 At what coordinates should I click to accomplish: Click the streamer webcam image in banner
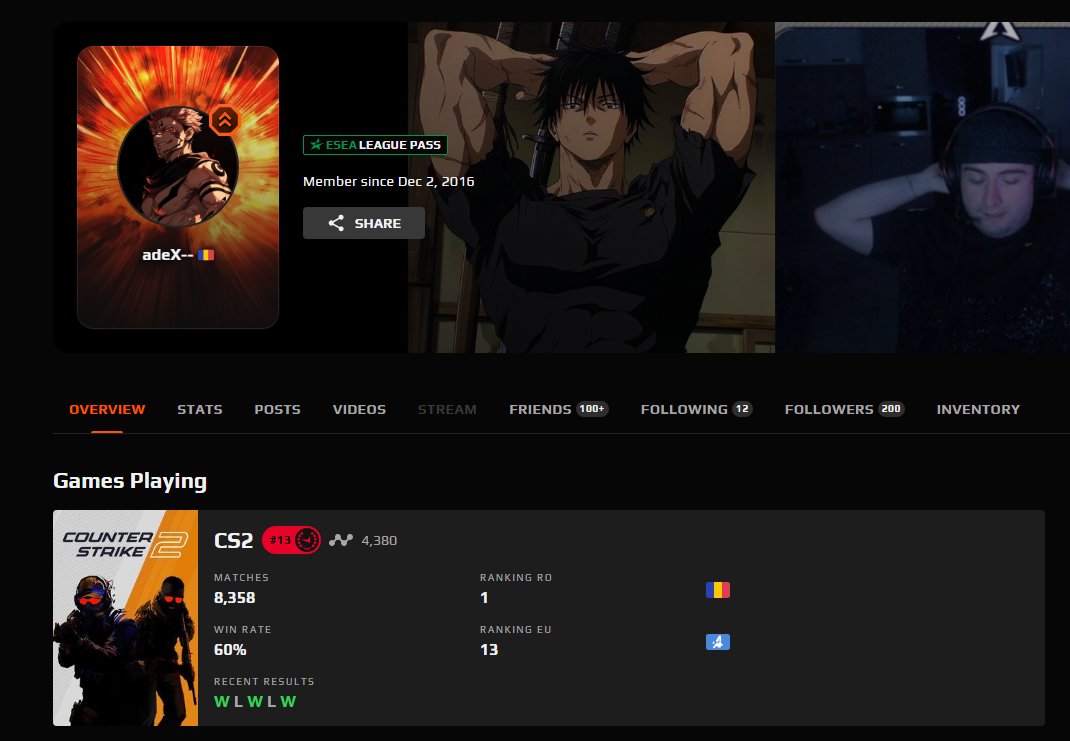point(923,188)
